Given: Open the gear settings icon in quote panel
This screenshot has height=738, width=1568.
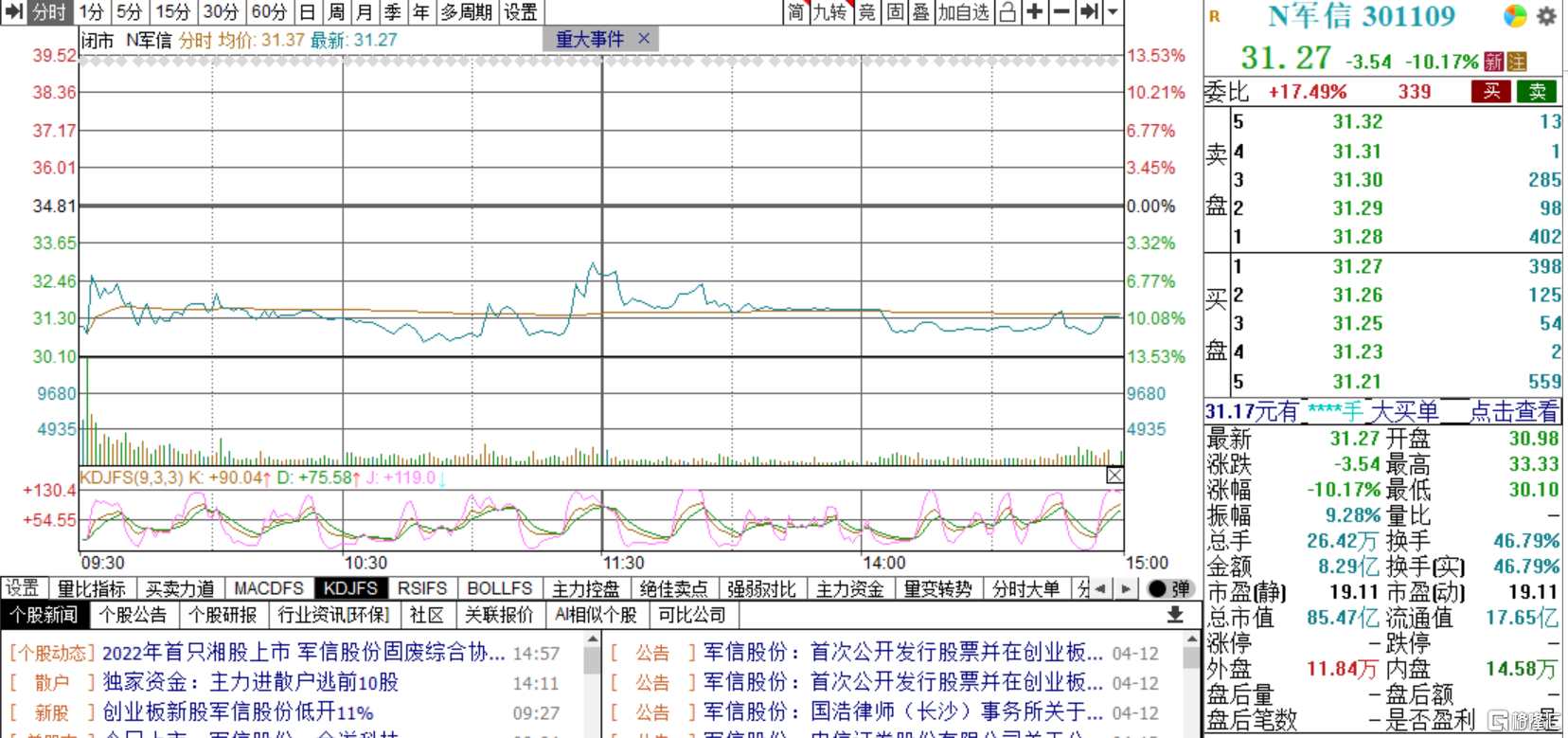Looking at the screenshot, I should [x=1546, y=16].
